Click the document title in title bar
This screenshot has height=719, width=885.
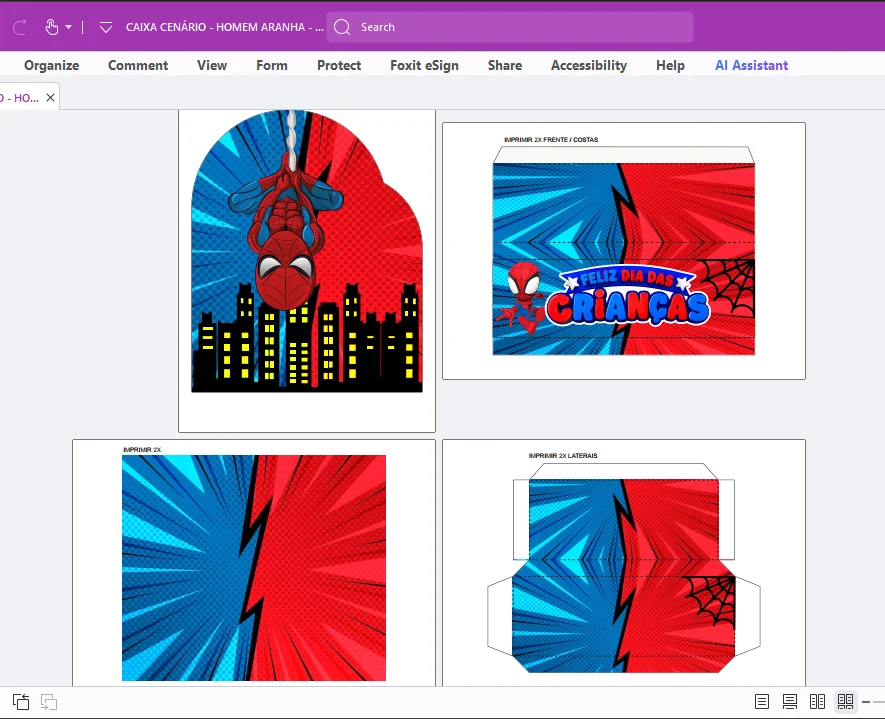[x=225, y=27]
